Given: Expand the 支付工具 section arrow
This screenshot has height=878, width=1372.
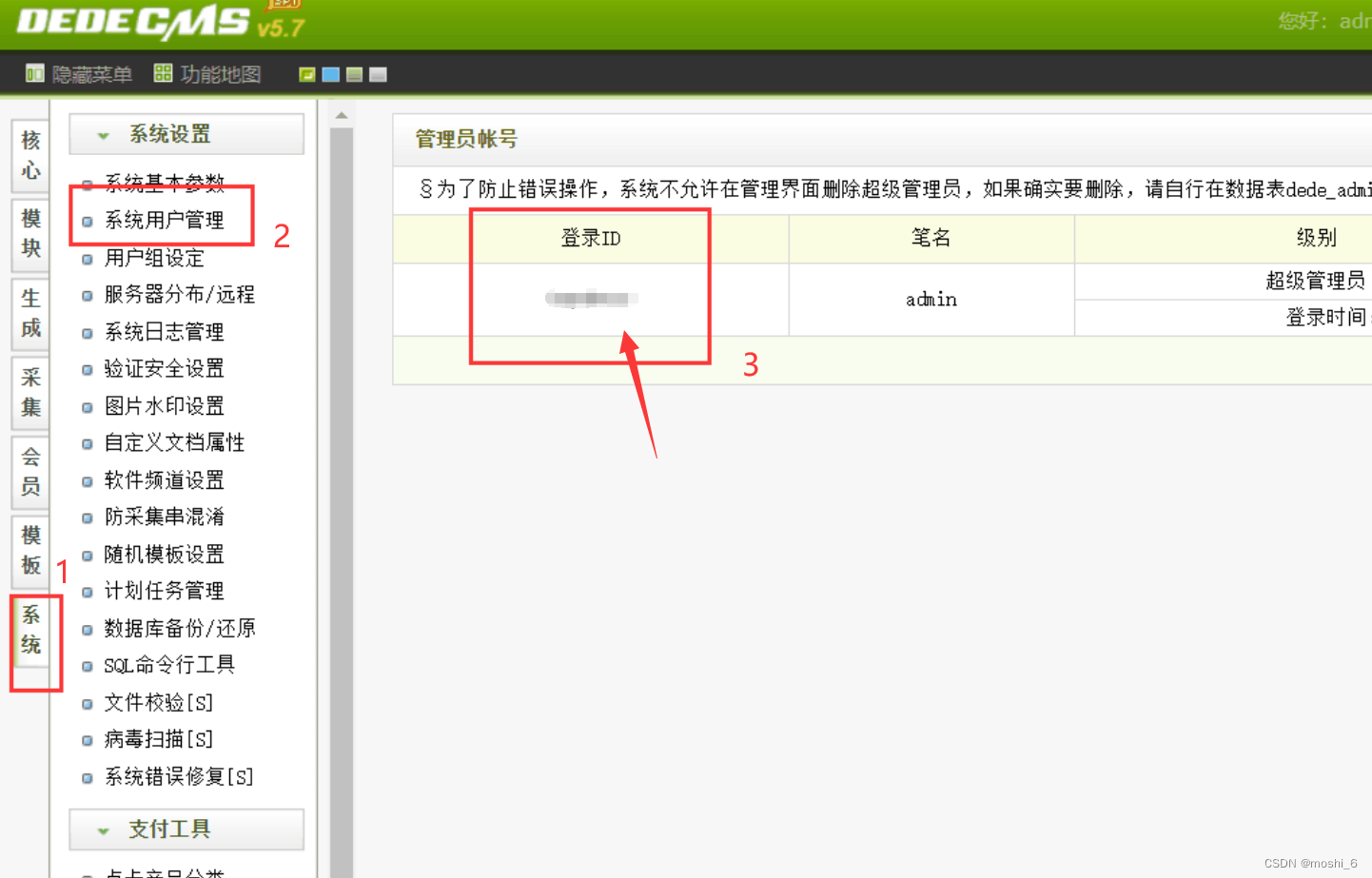Looking at the screenshot, I should [105, 829].
